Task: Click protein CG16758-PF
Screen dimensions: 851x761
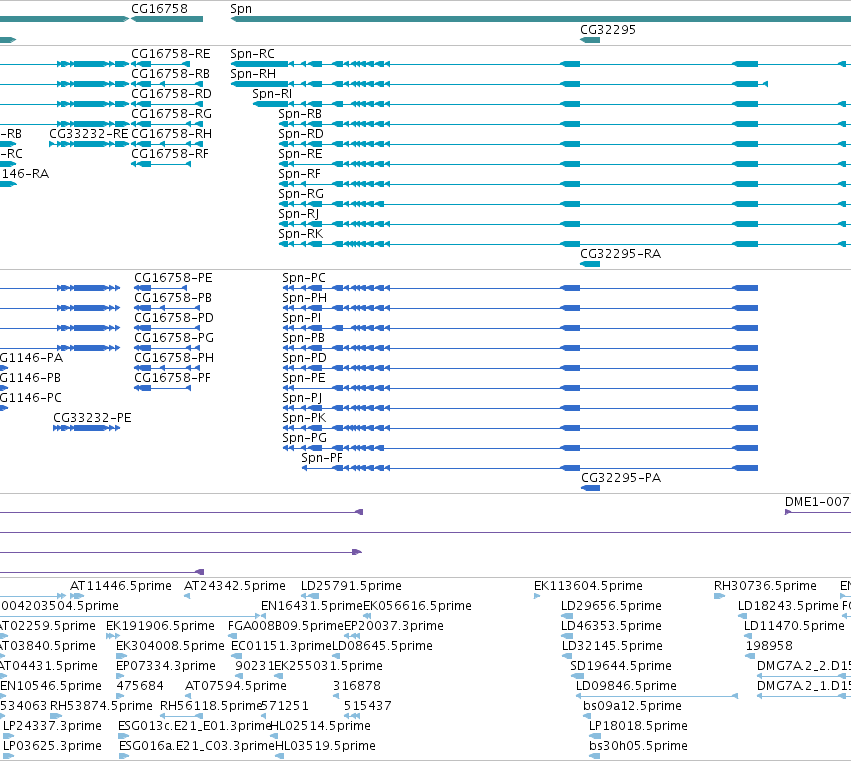Action: 172,378
